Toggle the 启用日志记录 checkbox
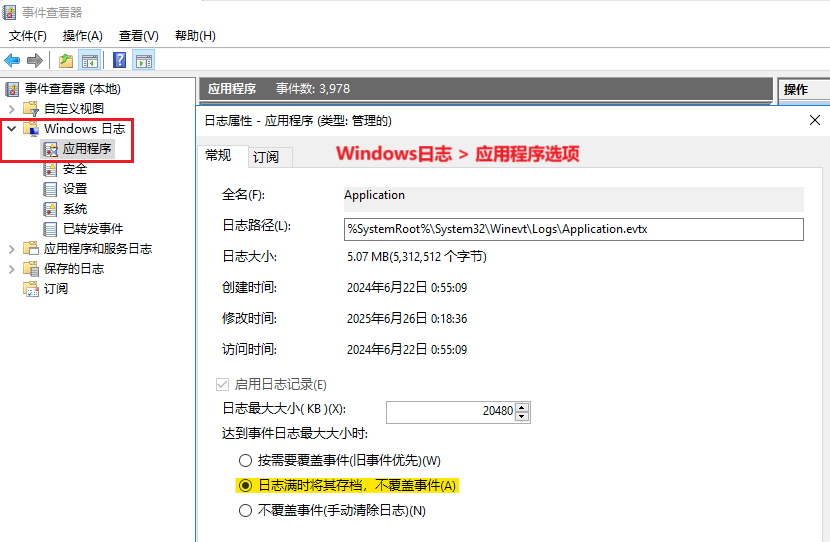The width and height of the screenshot is (830, 542). (x=222, y=384)
